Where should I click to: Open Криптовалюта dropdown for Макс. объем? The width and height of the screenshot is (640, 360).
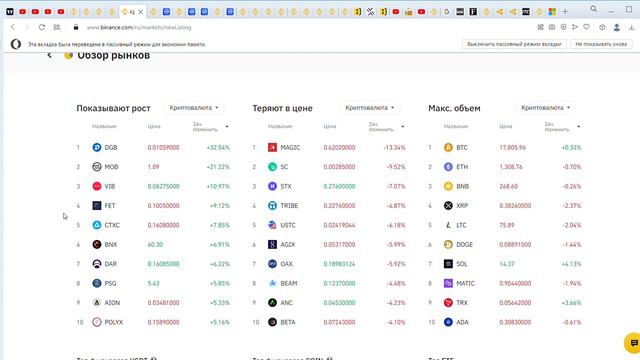(x=546, y=108)
